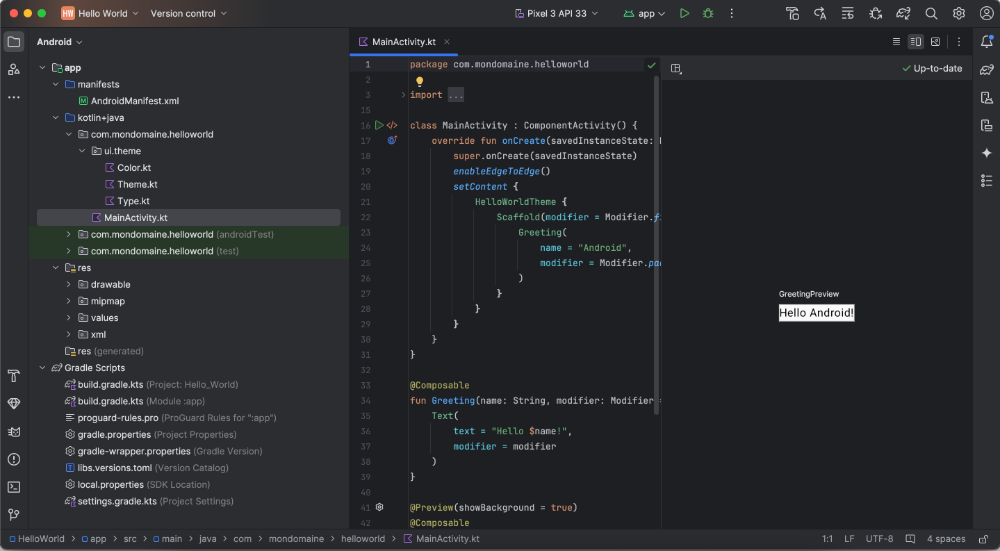Screen dimensions: 1000x551
Task: Click the intention lightbulb in the editor
Action: pyautogui.click(x=420, y=81)
